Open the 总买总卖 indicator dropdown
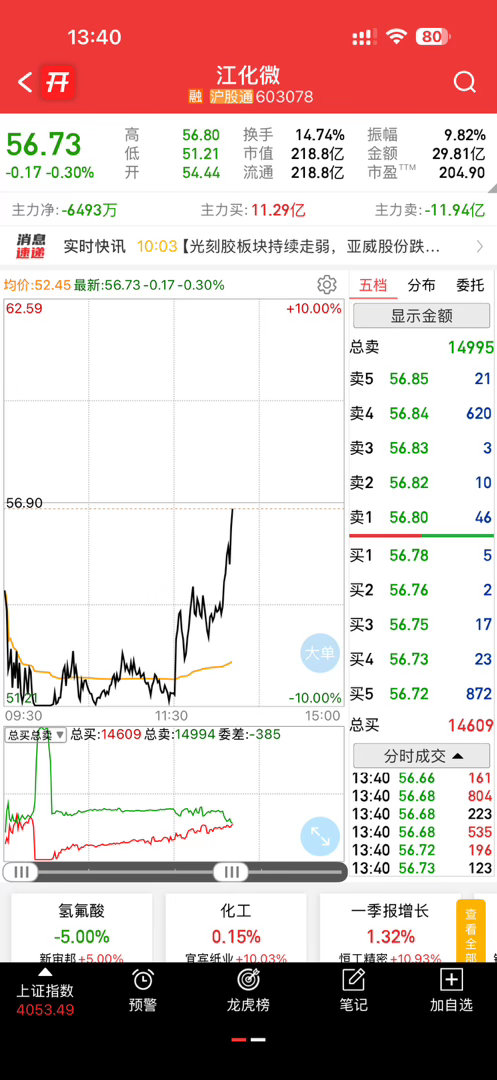 pyautogui.click(x=36, y=734)
